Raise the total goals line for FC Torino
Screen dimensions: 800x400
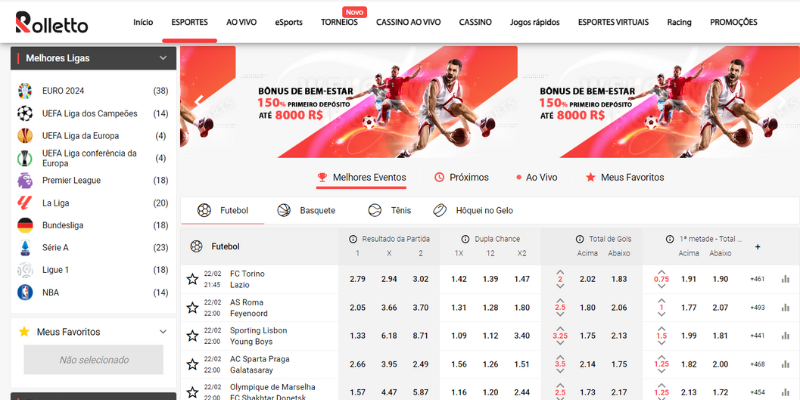tap(560, 273)
